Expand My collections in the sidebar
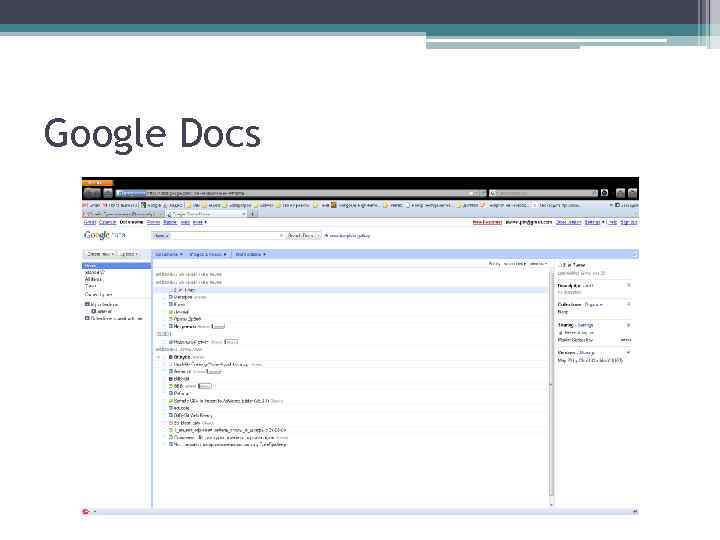This screenshot has height=540, width=720. tap(87, 304)
